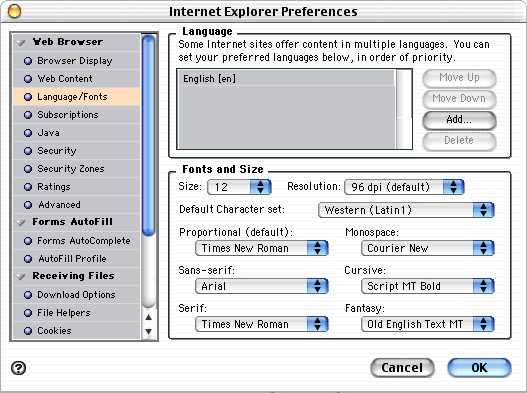Open the Resolution dropdown
This screenshot has width=527, height=393.
tap(404, 187)
